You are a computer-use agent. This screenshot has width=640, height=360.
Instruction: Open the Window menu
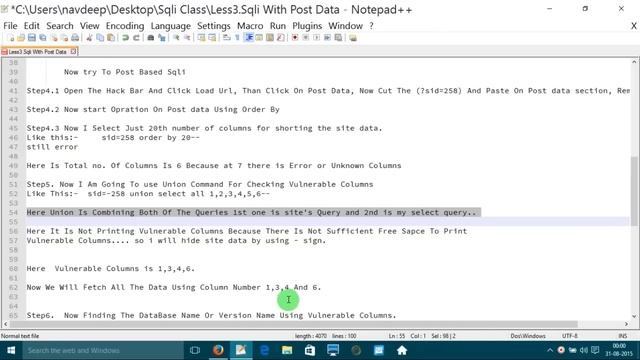345,26
